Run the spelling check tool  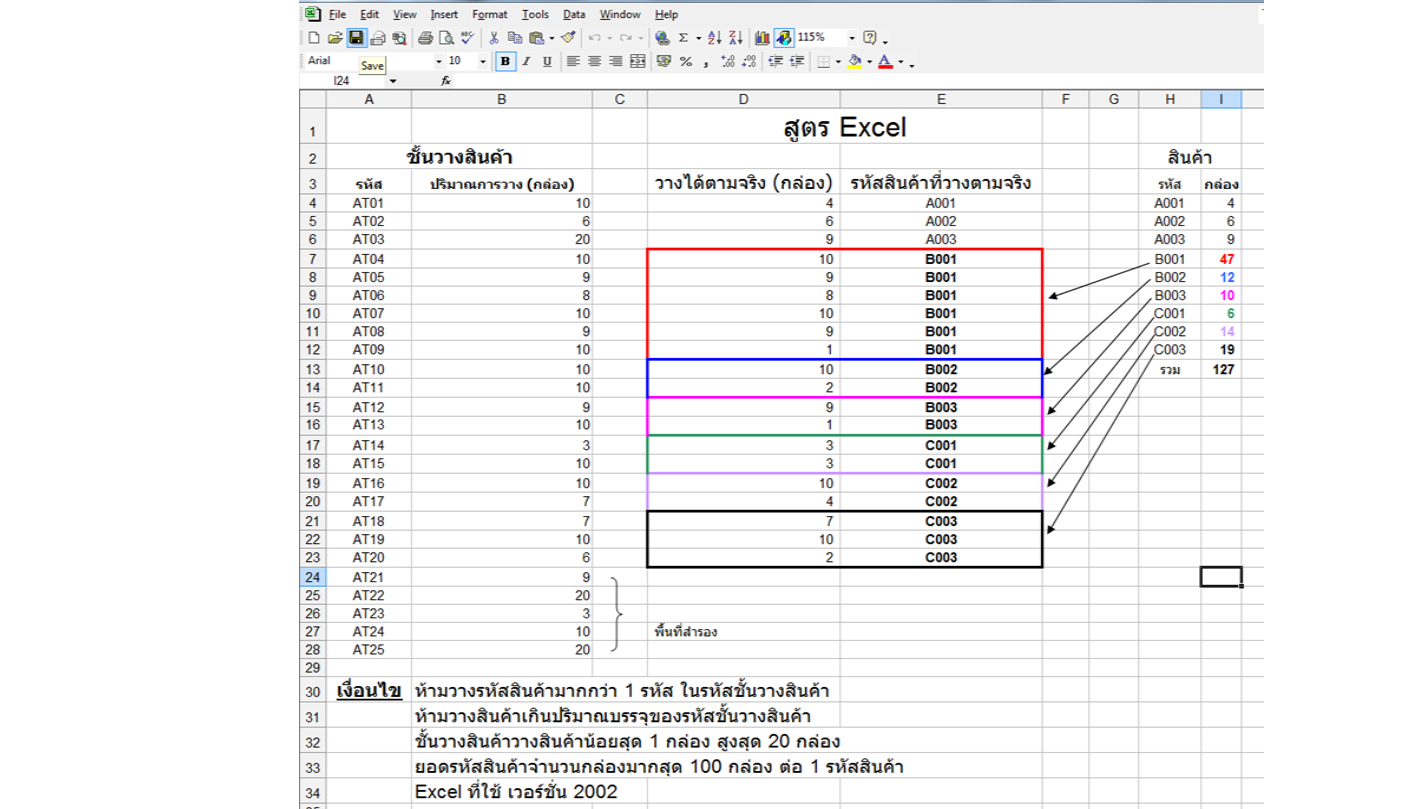467,38
